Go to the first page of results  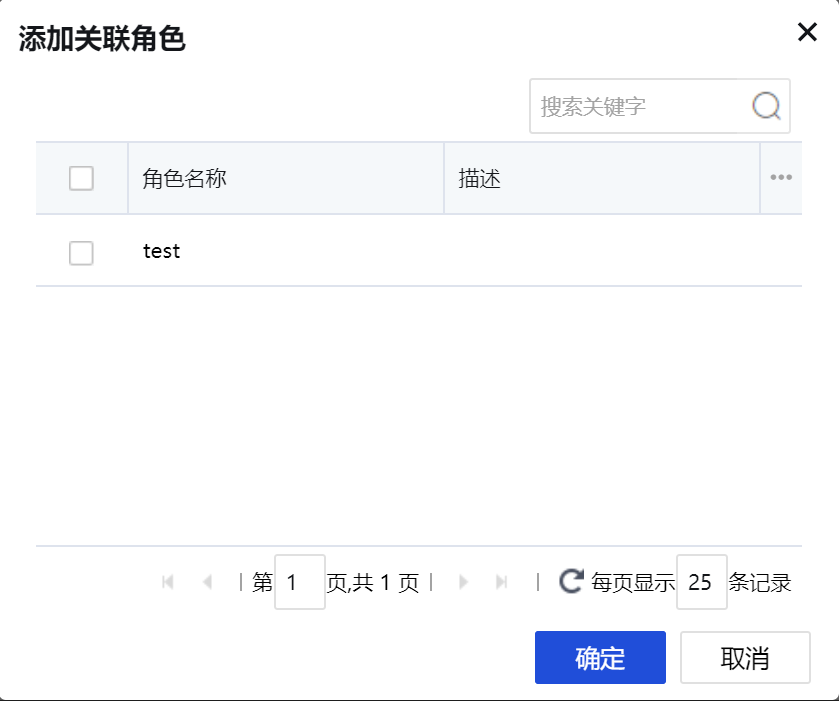click(168, 582)
